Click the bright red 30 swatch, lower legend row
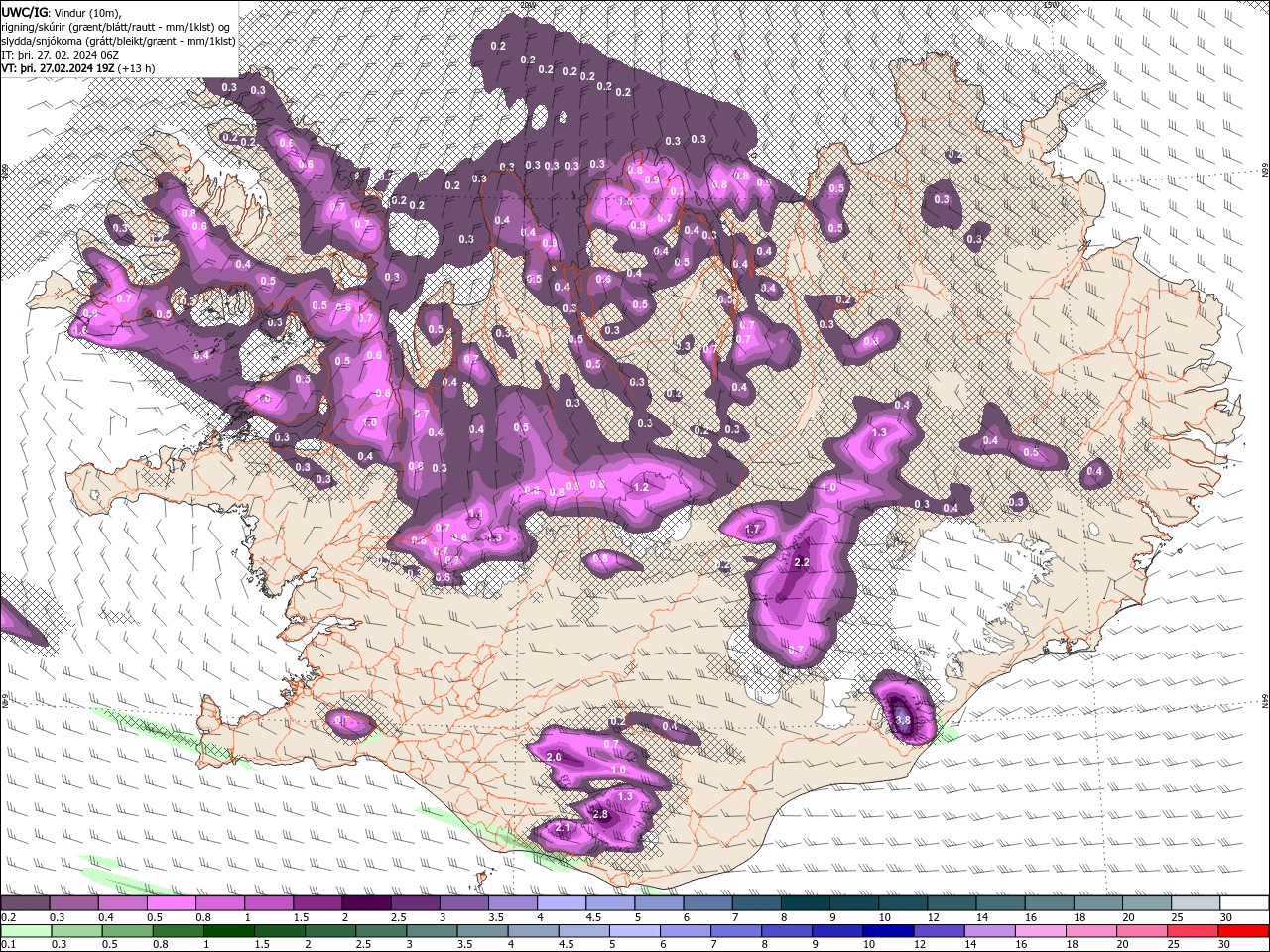The image size is (1270, 952). click(x=1243, y=931)
